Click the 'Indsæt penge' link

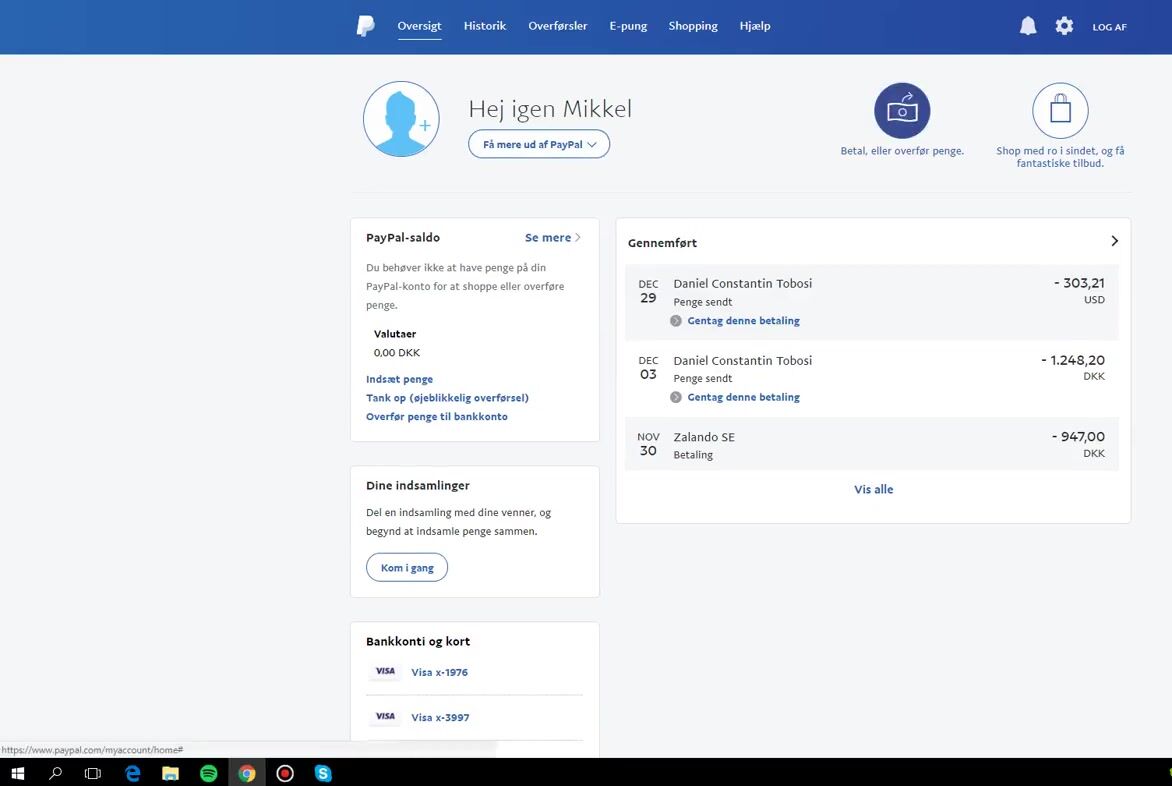(x=399, y=379)
